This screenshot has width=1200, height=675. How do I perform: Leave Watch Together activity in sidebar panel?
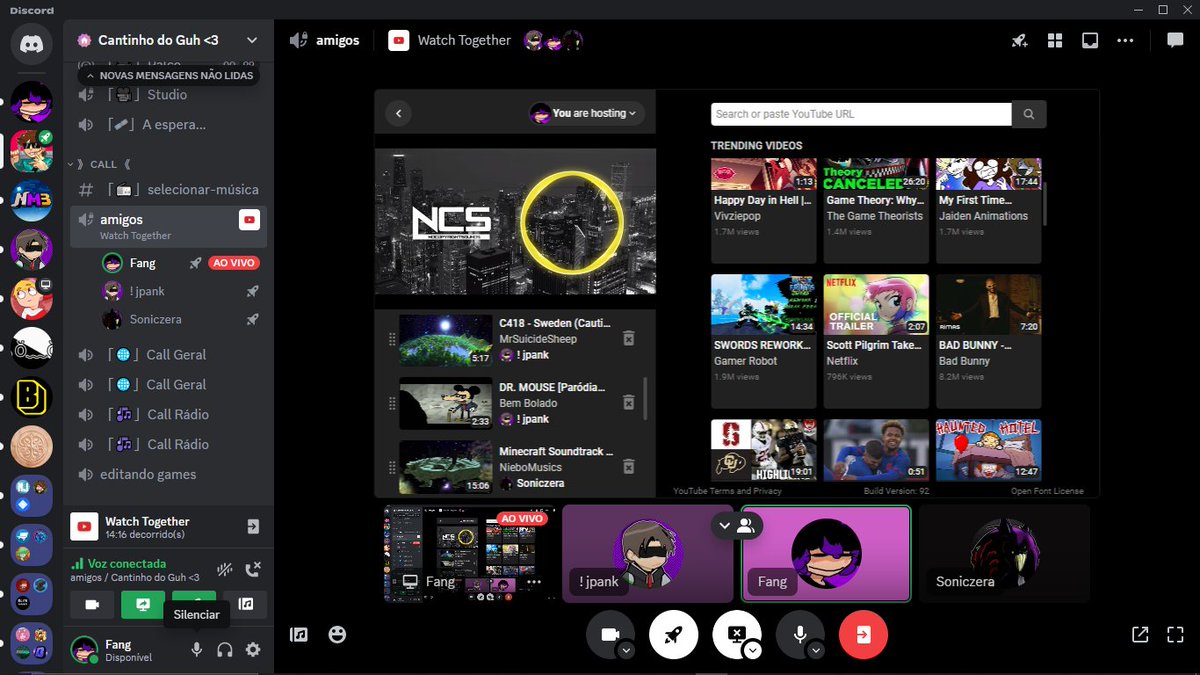(x=253, y=526)
